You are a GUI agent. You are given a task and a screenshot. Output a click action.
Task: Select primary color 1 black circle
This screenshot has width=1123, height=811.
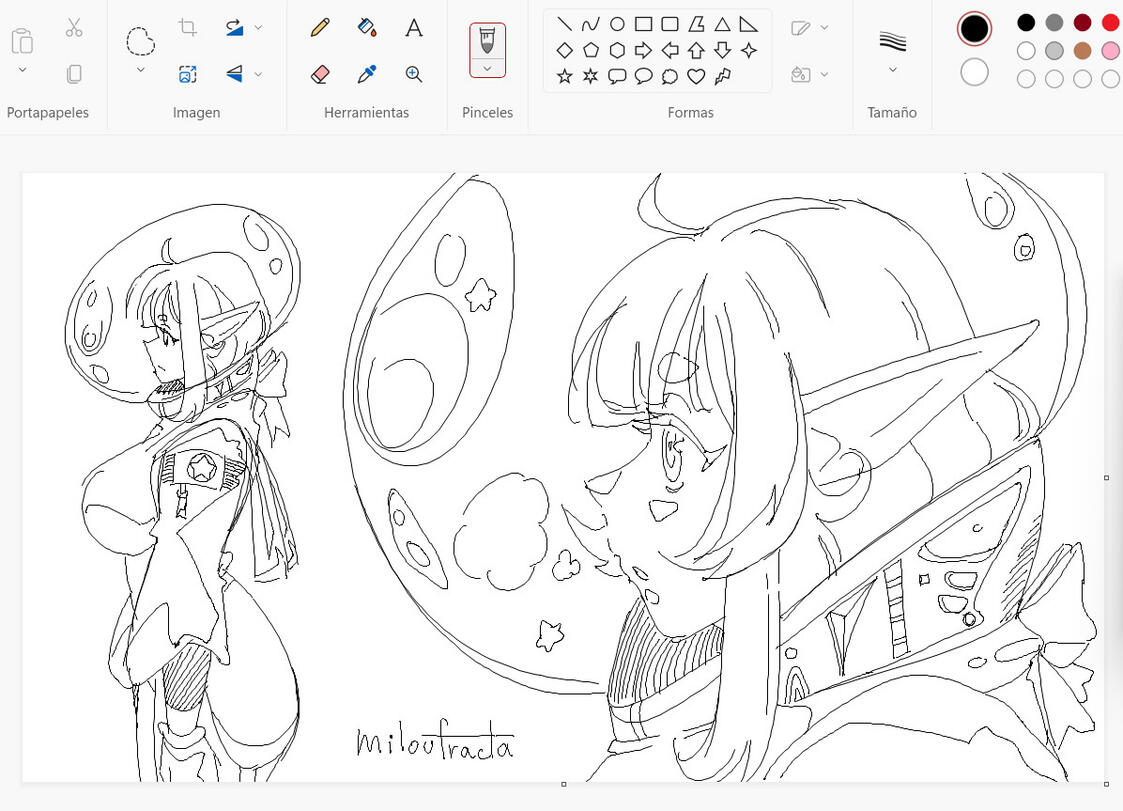974,29
